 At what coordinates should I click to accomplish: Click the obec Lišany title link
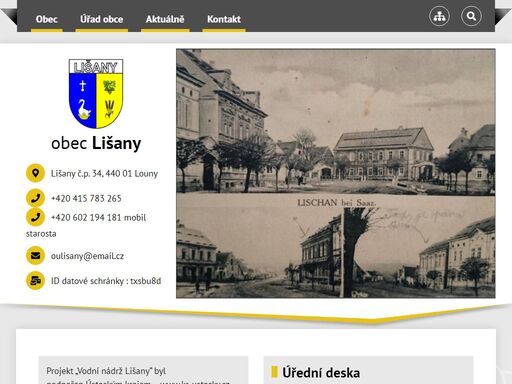point(96,143)
